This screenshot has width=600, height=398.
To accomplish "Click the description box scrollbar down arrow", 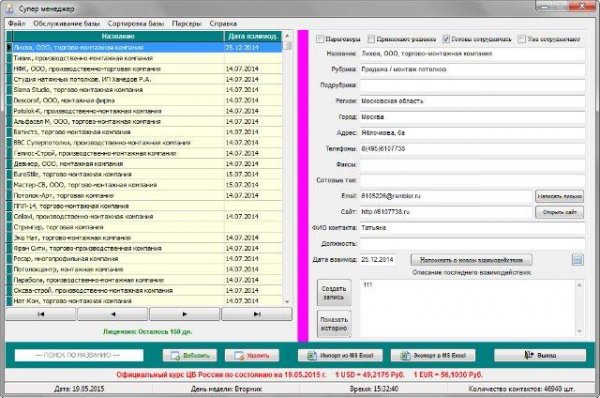I will (580, 331).
